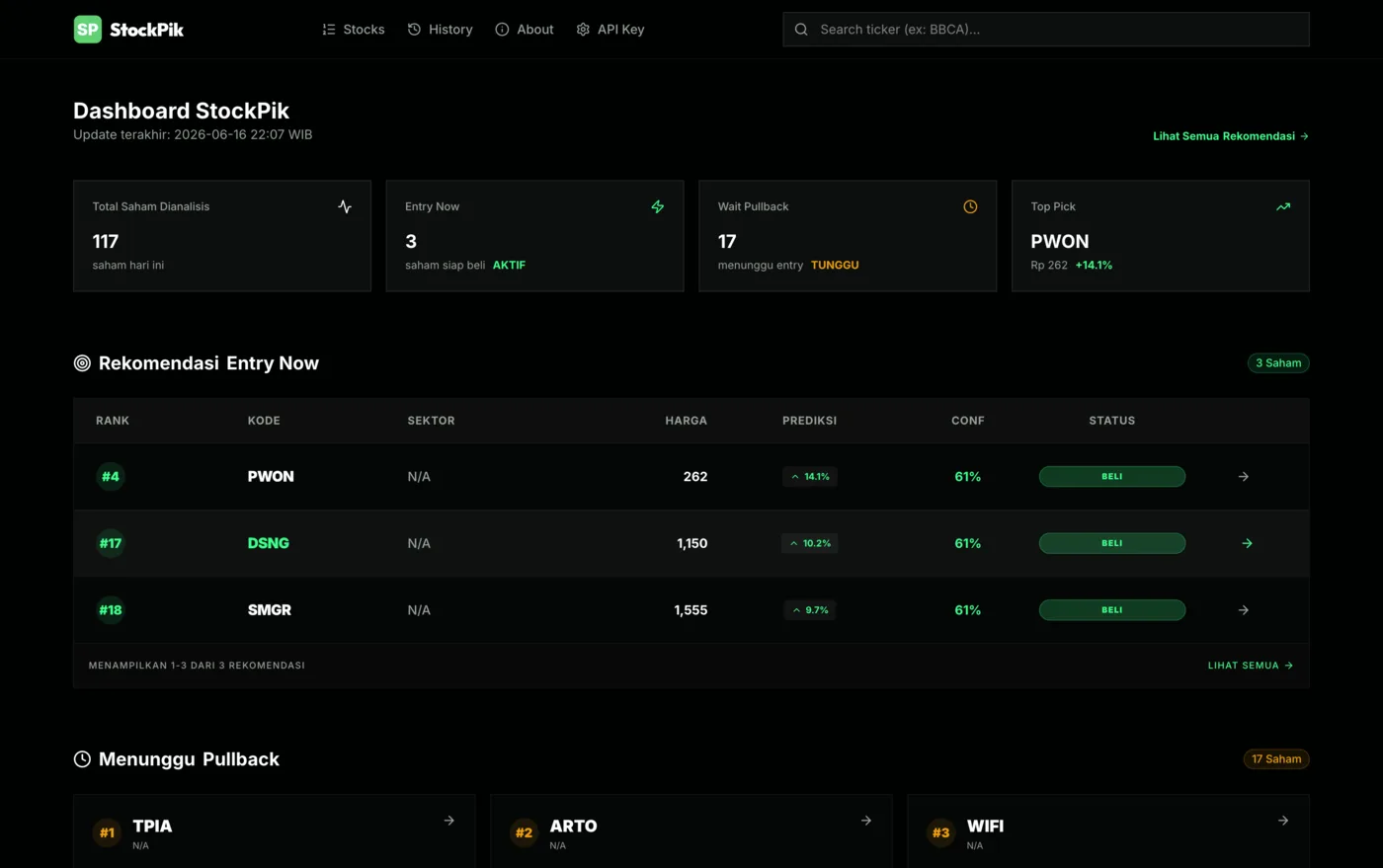Viewport: 1383px width, 868px height.
Task: Click the RANK column header
Action: [x=113, y=421]
